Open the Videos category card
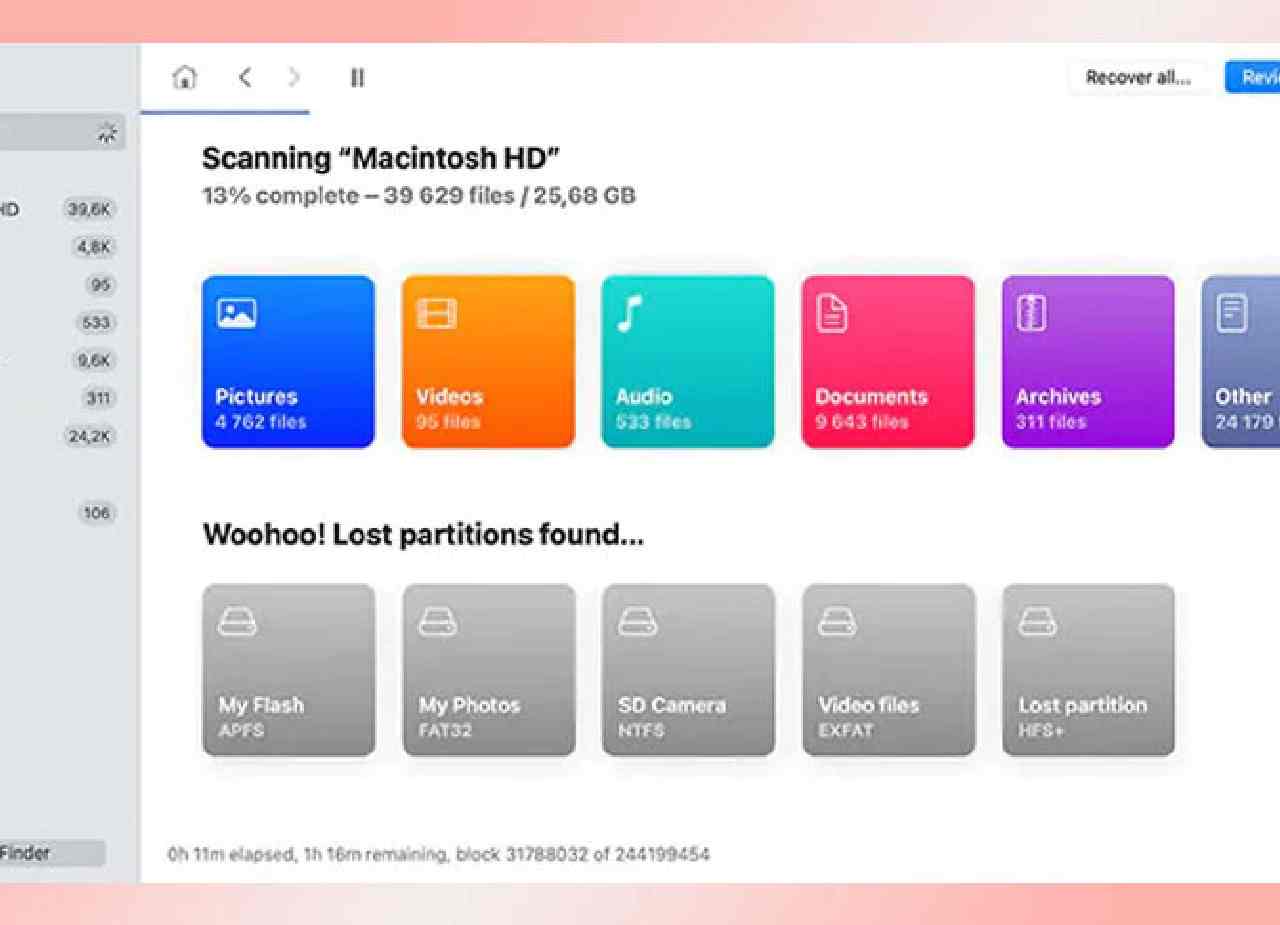The width and height of the screenshot is (1280, 925). click(488, 361)
